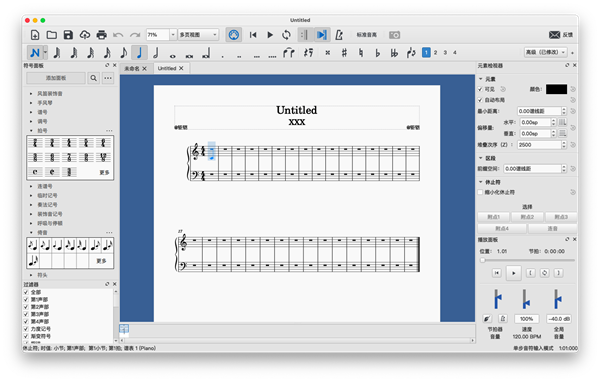Add a tie between notes

(289, 52)
